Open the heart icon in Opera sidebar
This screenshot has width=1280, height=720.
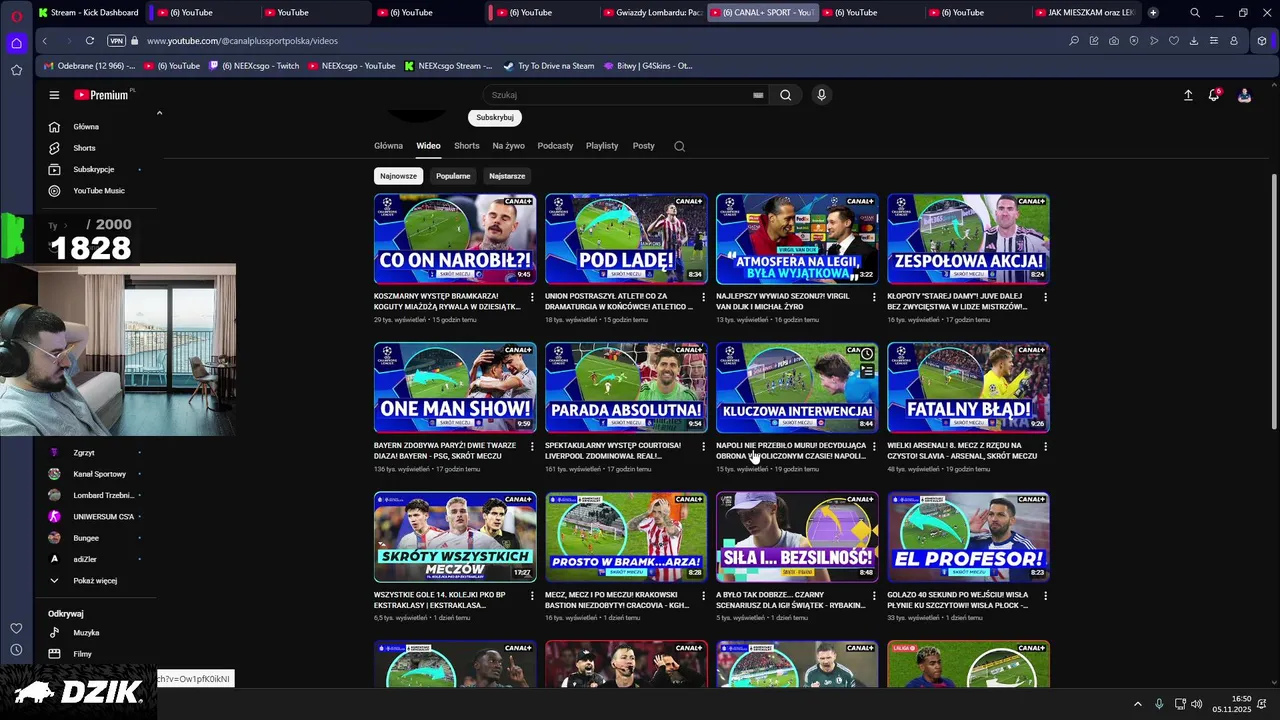[16, 628]
